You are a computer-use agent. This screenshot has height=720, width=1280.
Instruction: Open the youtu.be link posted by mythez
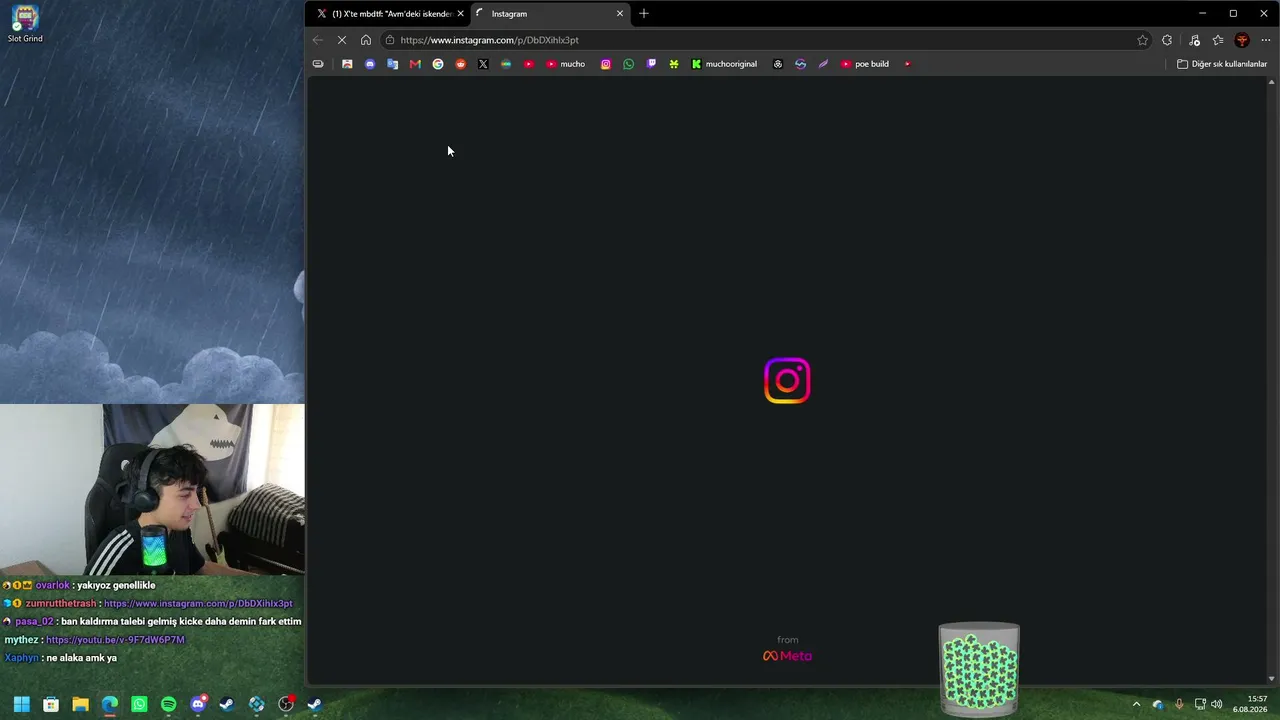115,640
